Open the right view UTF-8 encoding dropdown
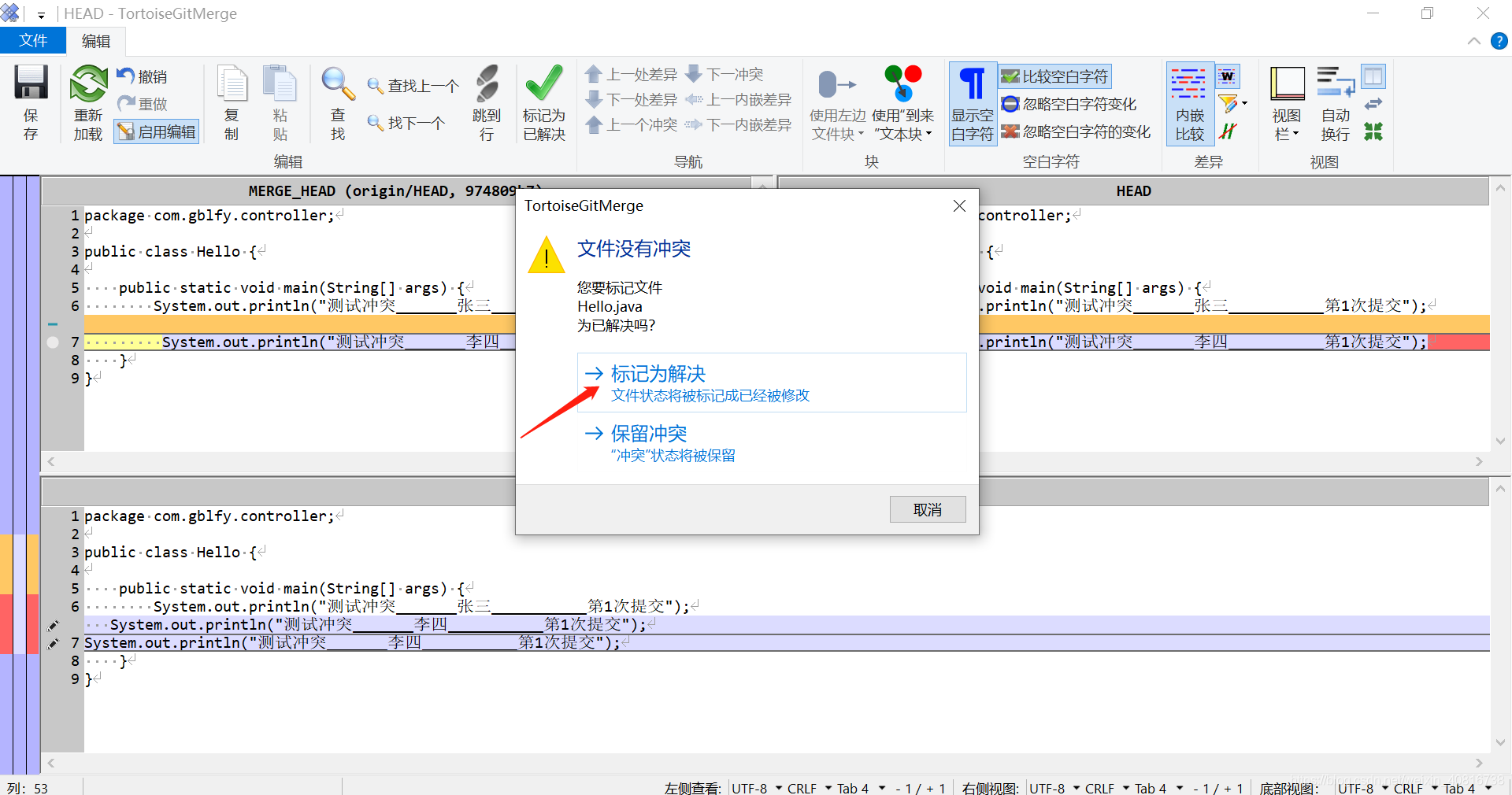This screenshot has height=795, width=1512. click(1054, 788)
